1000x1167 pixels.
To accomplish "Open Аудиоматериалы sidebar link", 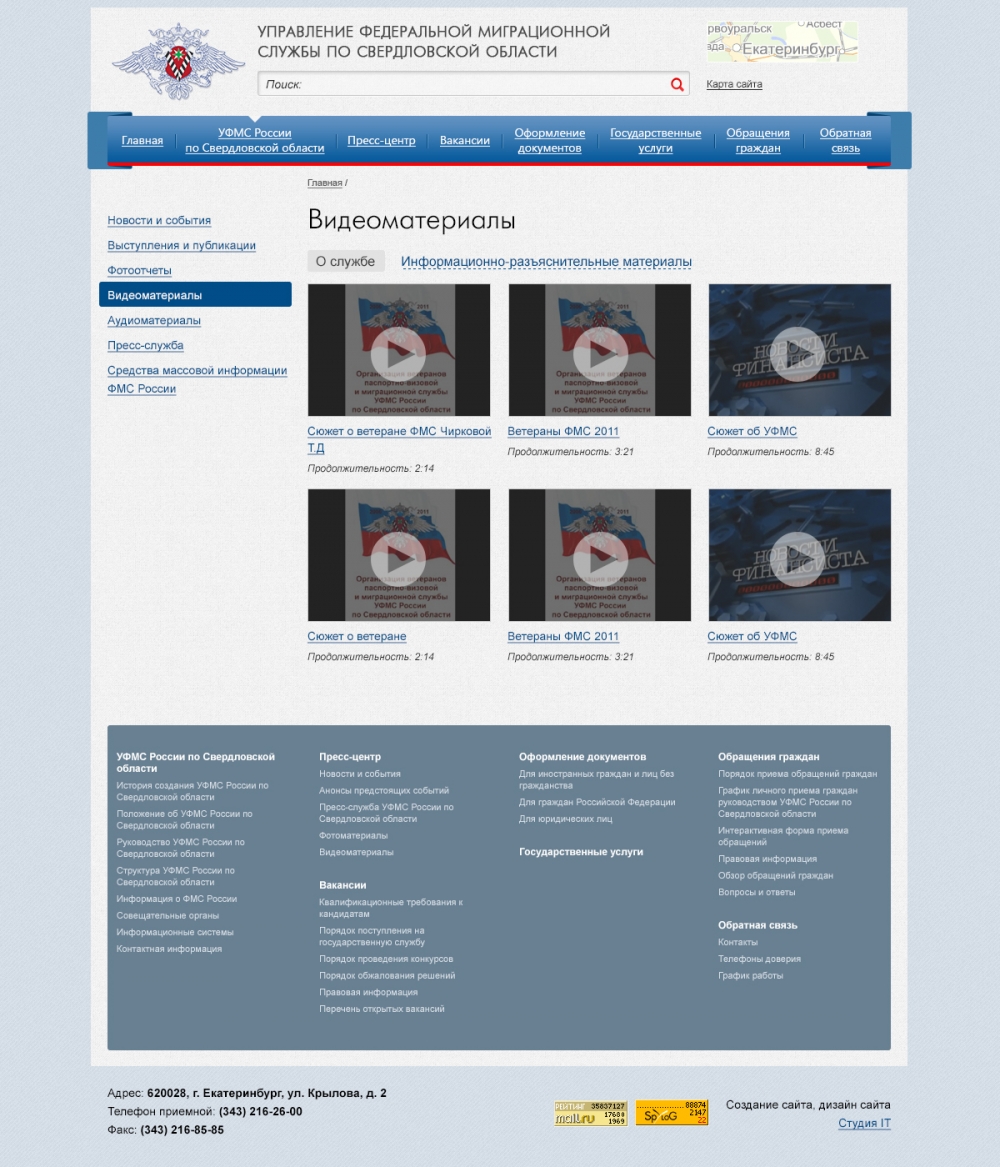I will (154, 320).
